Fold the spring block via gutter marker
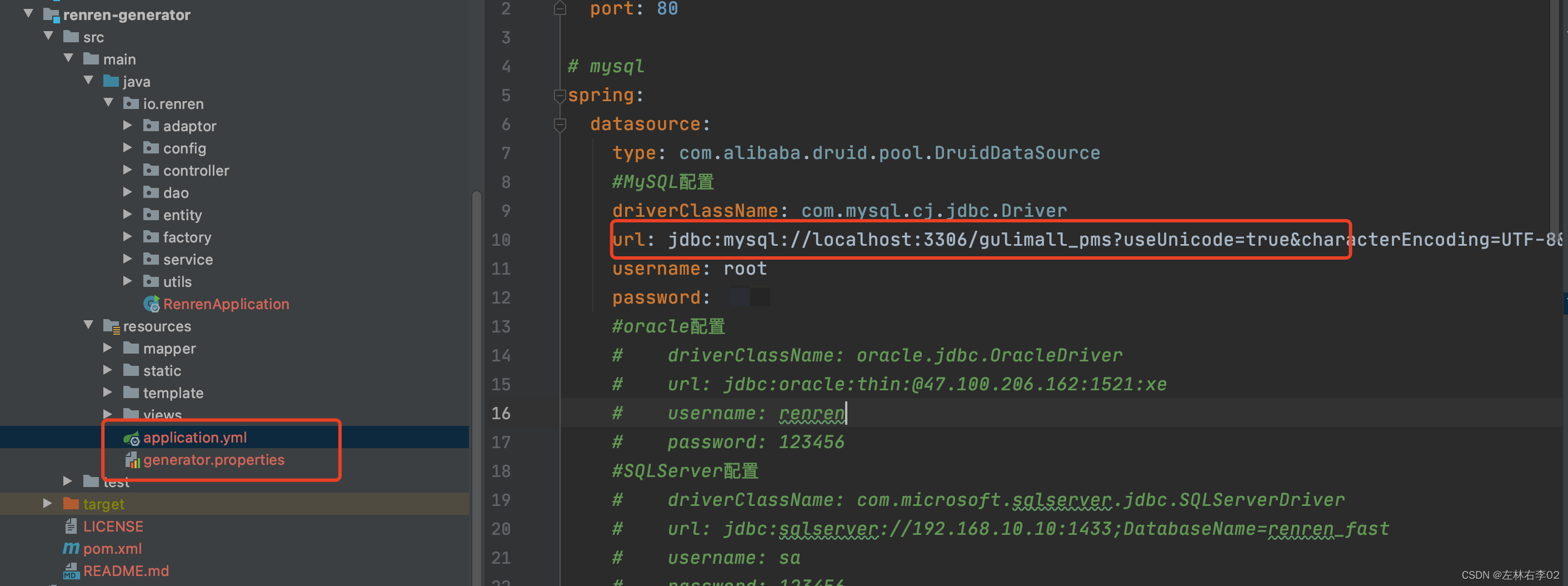This screenshot has height=586, width=1568. pyautogui.click(x=560, y=96)
